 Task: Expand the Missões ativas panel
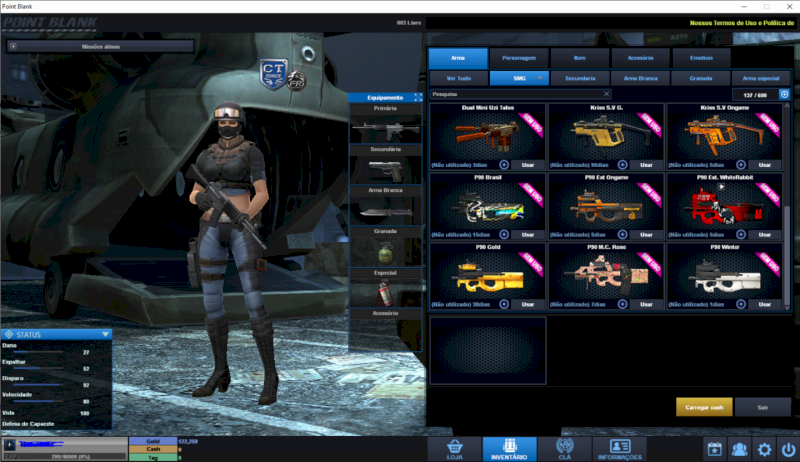pyautogui.click(x=13, y=46)
